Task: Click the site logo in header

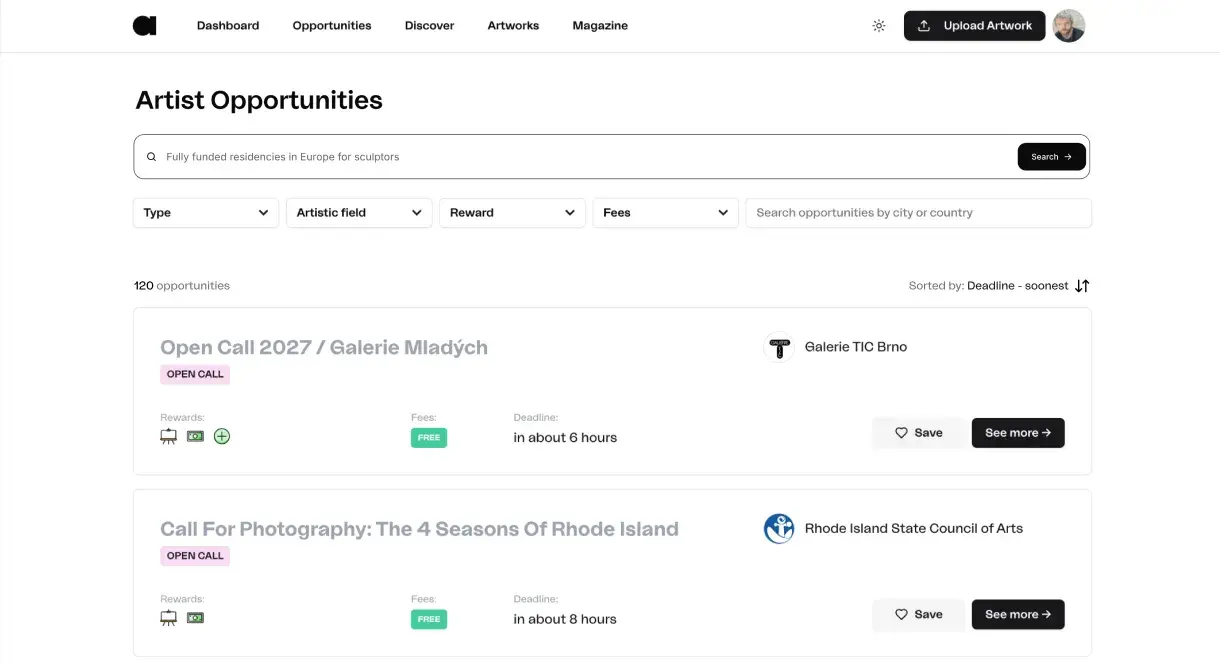Action: (145, 26)
